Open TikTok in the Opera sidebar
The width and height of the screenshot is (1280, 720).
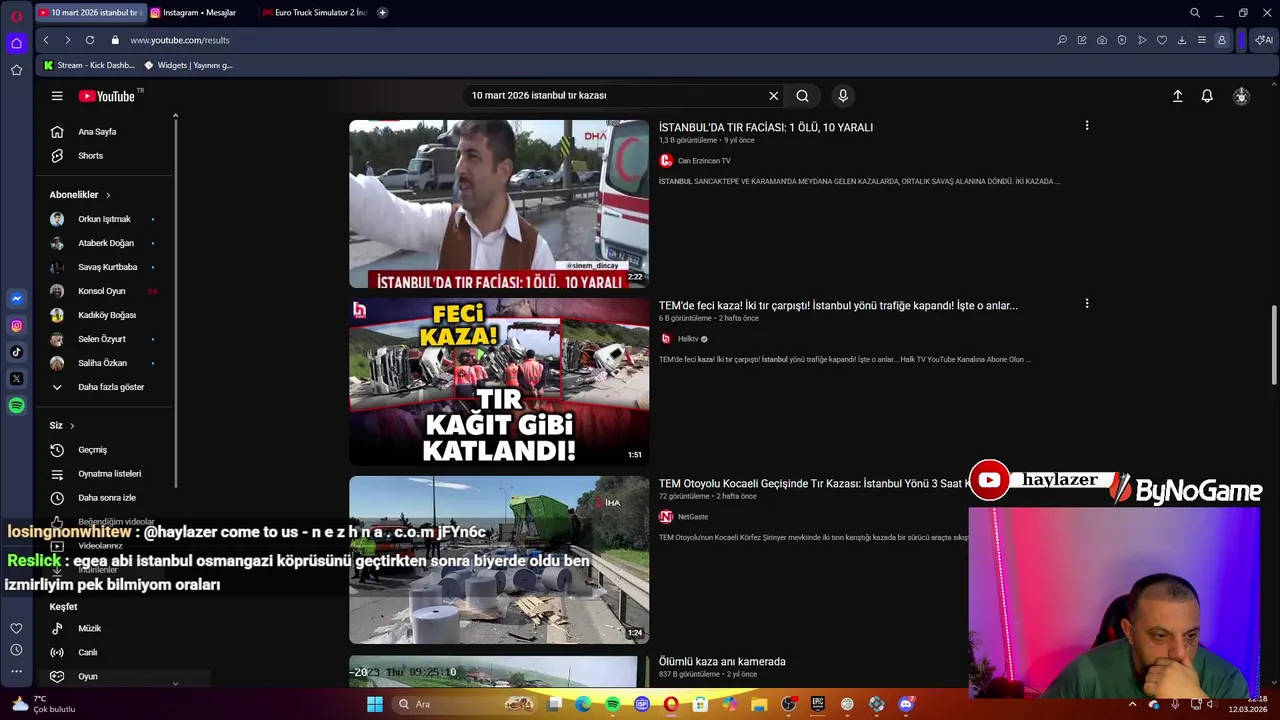(16, 352)
